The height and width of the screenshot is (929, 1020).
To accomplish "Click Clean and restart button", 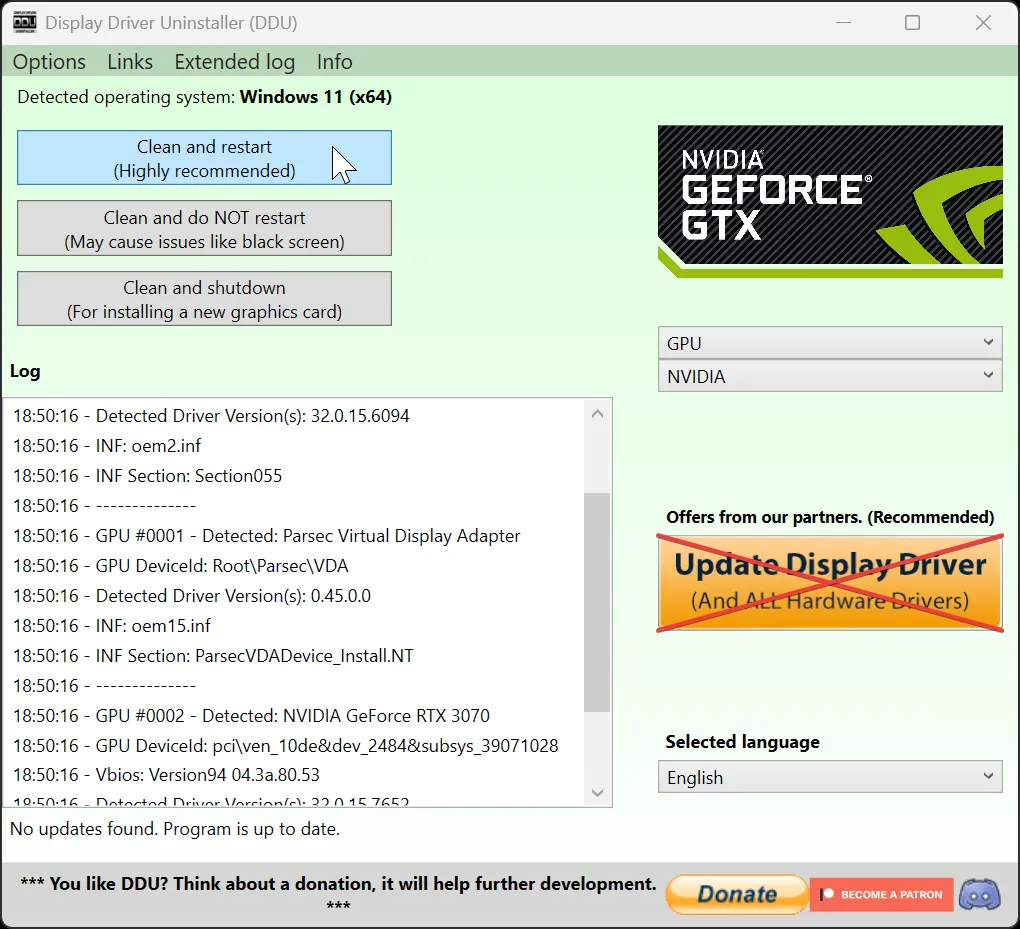I will click(204, 158).
